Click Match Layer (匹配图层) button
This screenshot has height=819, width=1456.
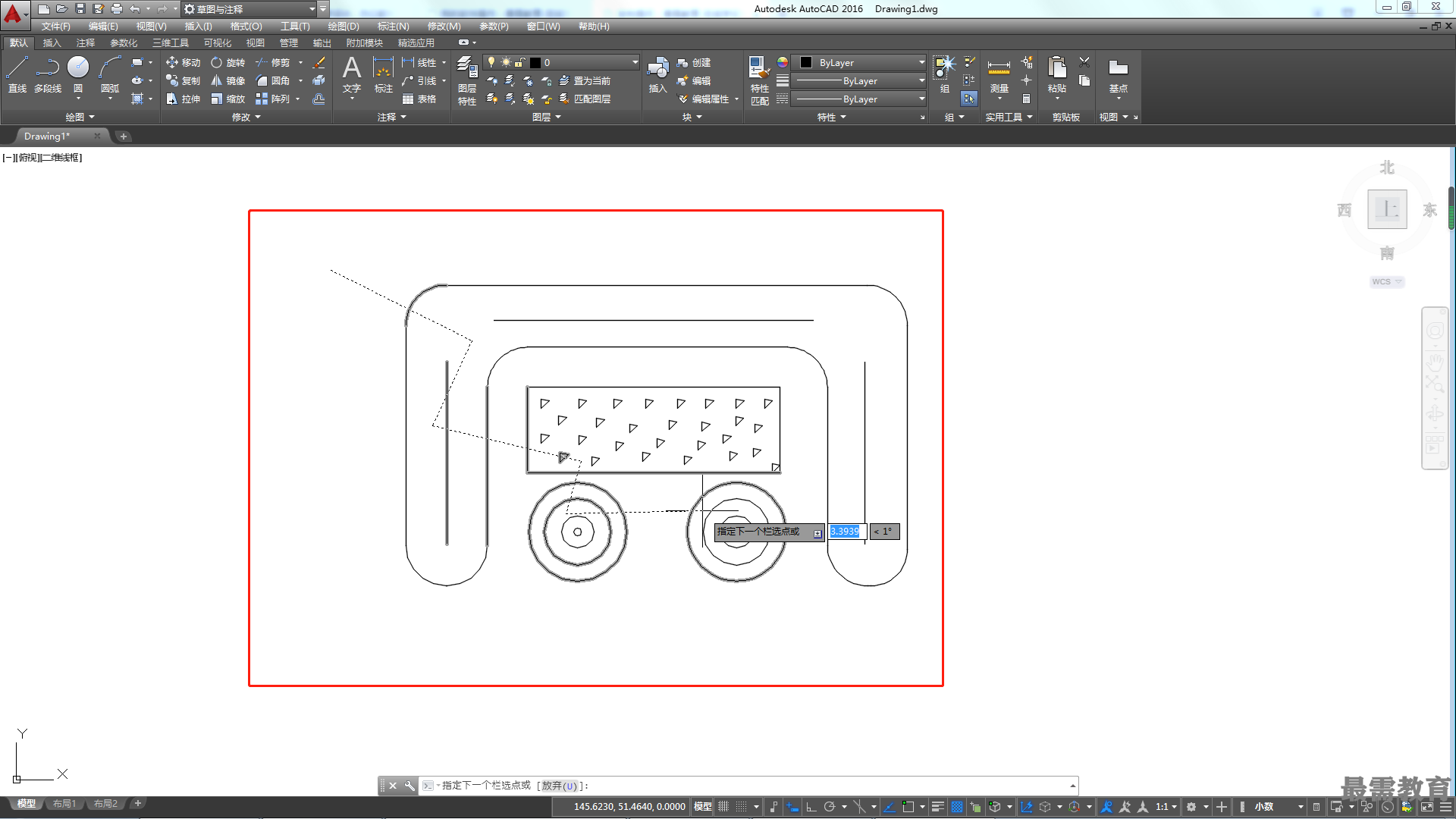point(584,99)
